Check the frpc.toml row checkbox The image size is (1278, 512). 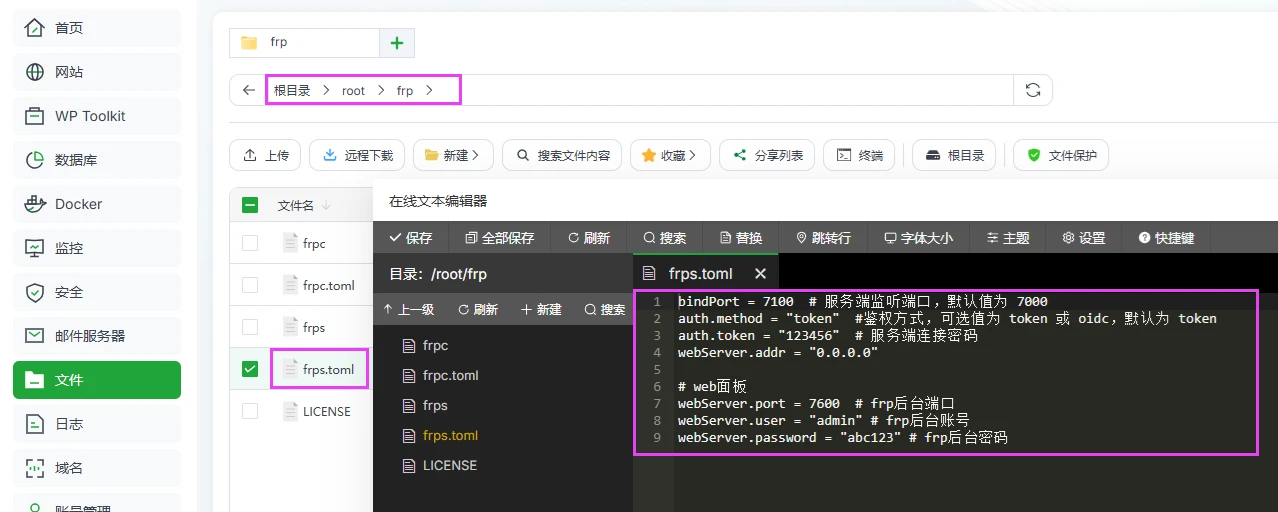(250, 285)
